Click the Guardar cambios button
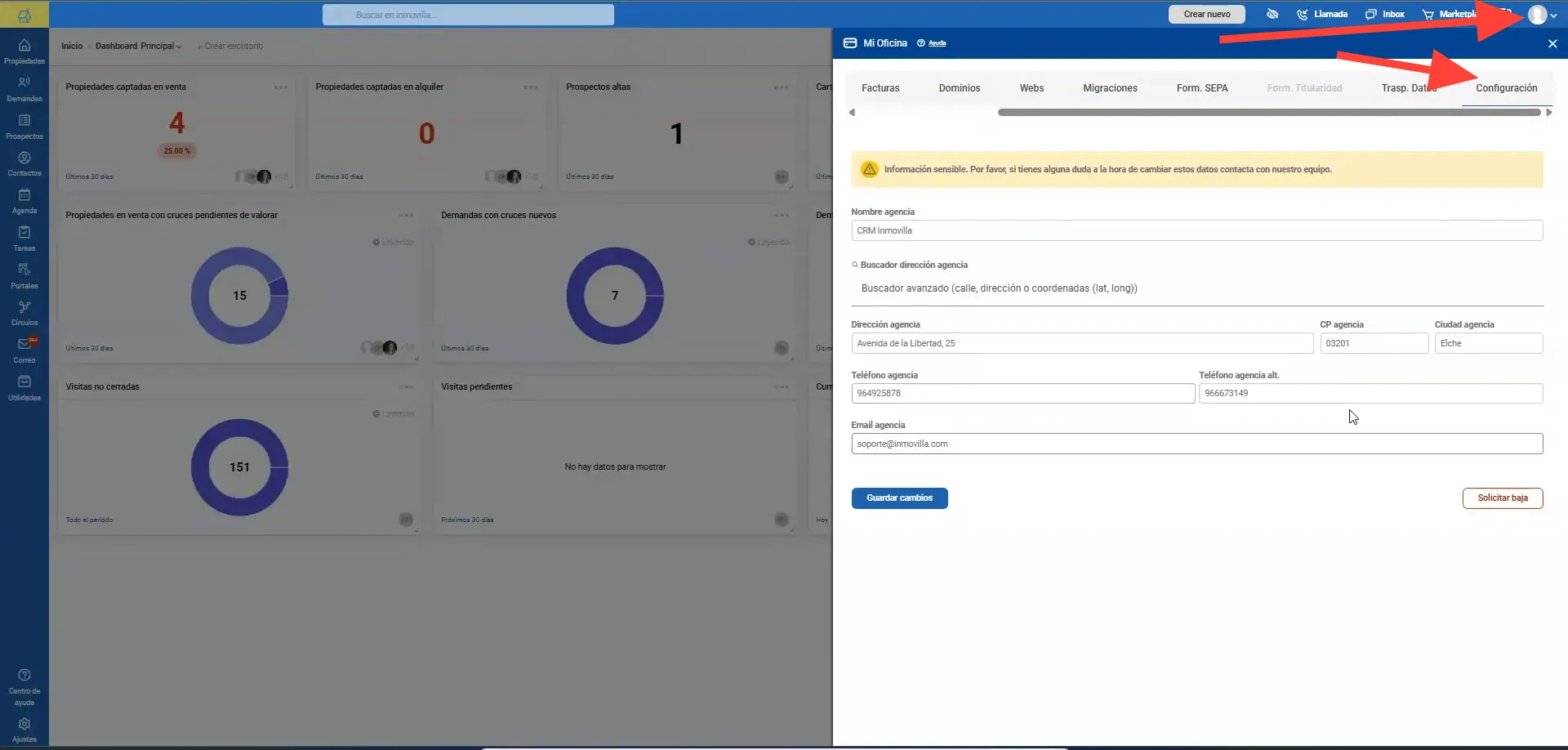 coord(899,498)
